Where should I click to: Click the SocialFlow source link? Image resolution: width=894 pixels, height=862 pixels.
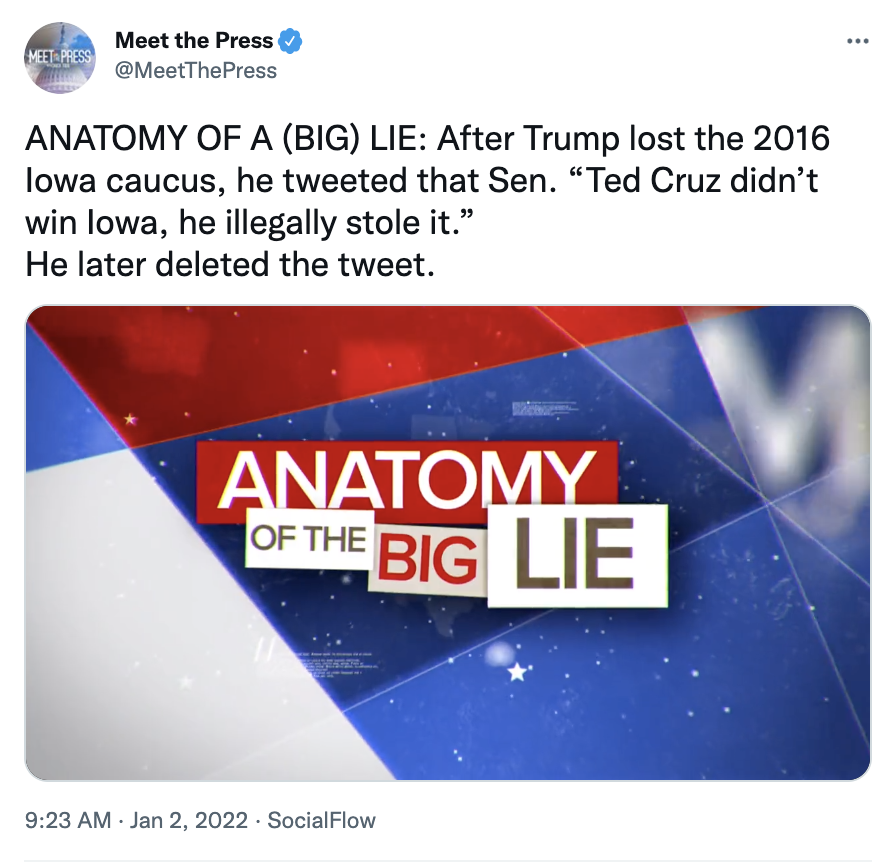[x=325, y=821]
